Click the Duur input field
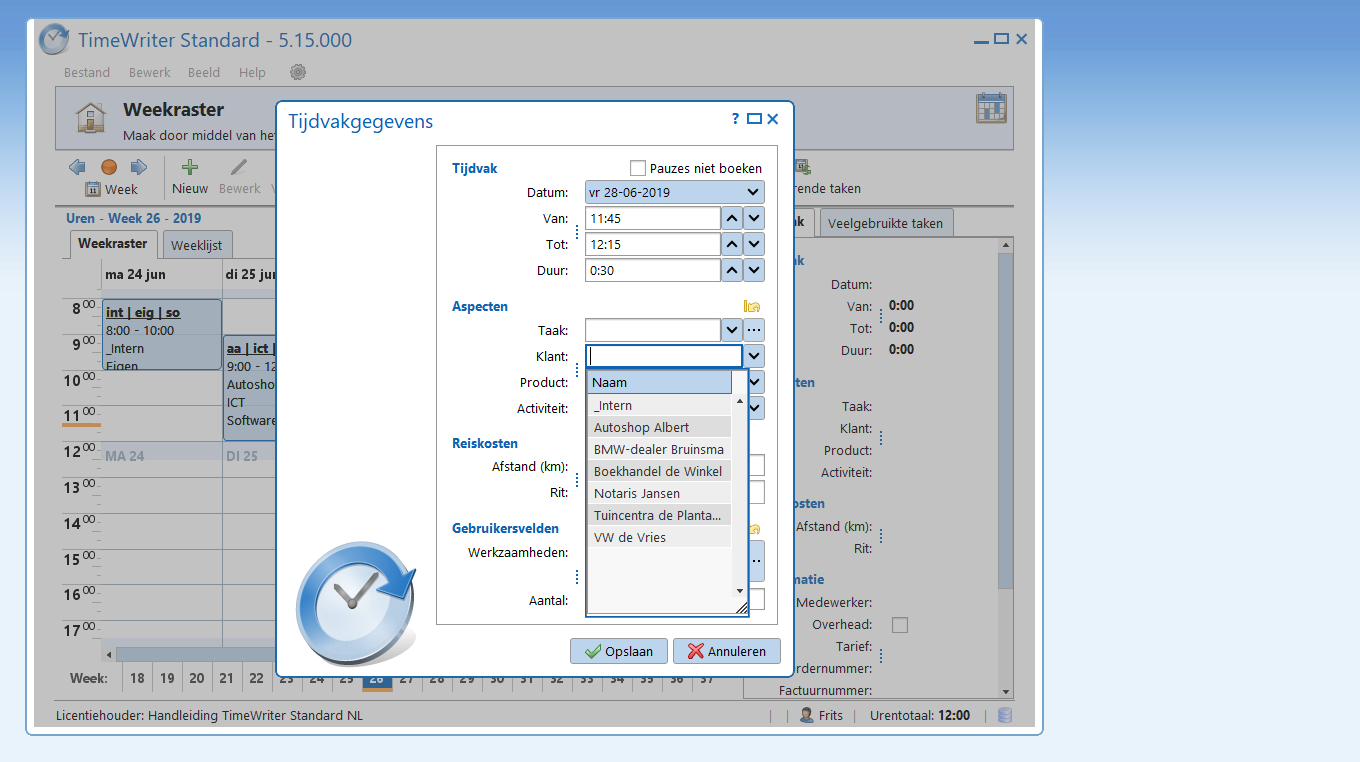 point(653,270)
